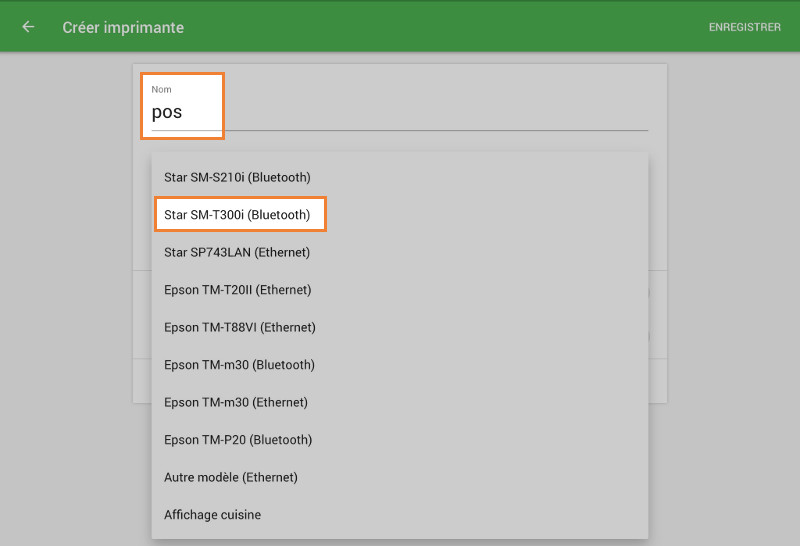Click the typed text "pos"
Screen dimensions: 800x546
[x=167, y=112]
